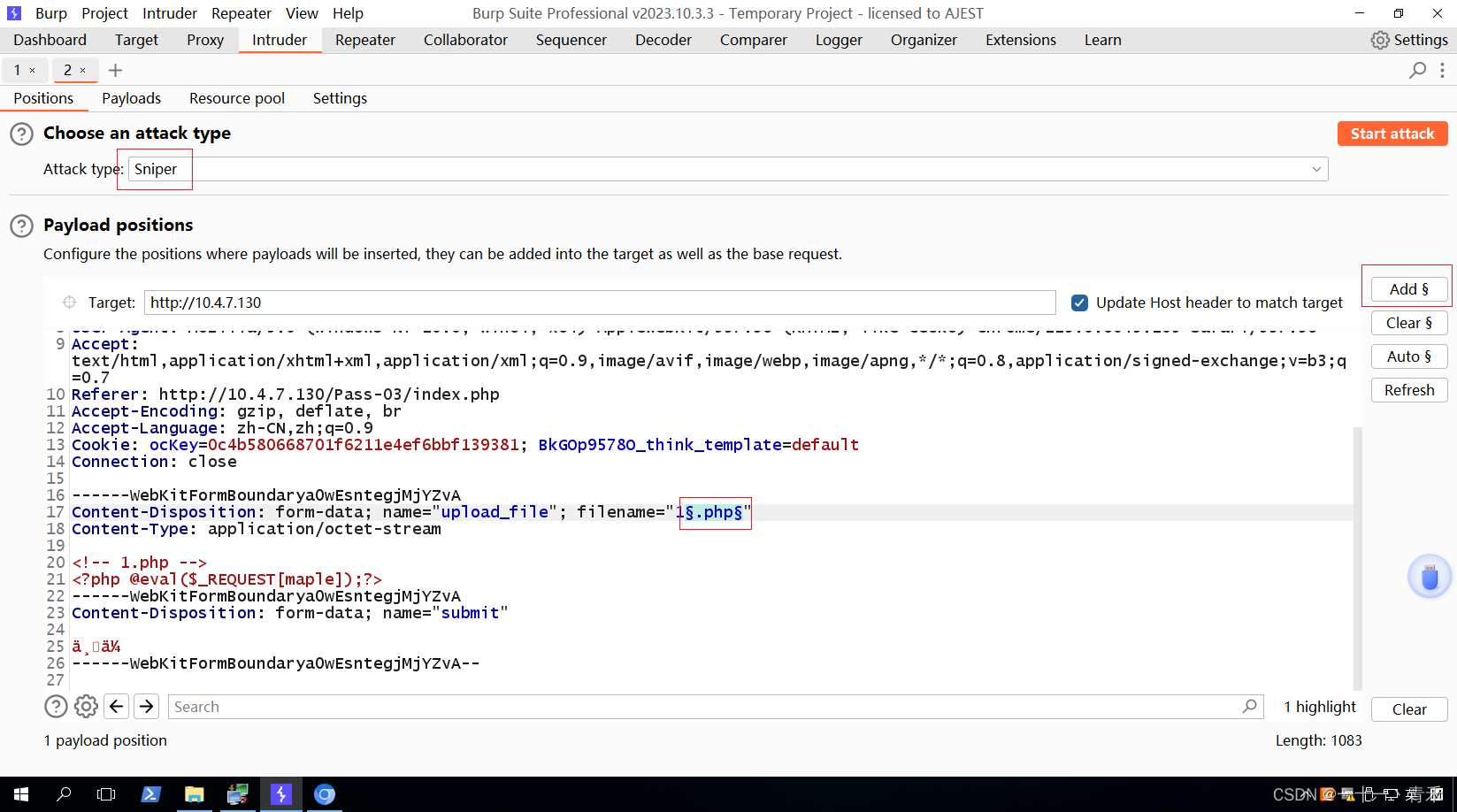
Task: Click the search magnifier icon in tab bar
Action: pyautogui.click(x=1417, y=70)
